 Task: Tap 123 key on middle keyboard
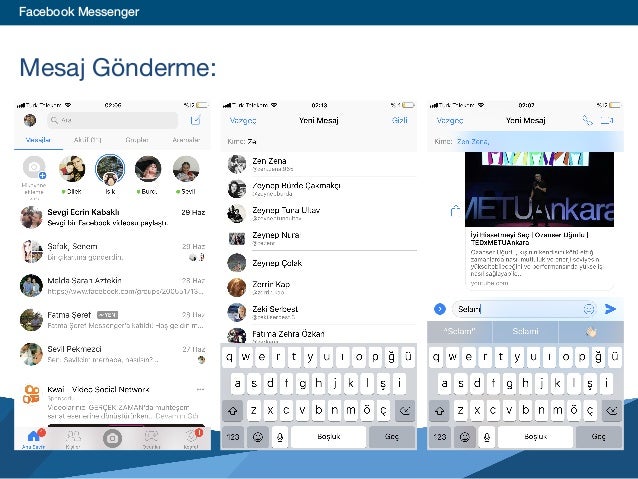click(x=233, y=437)
